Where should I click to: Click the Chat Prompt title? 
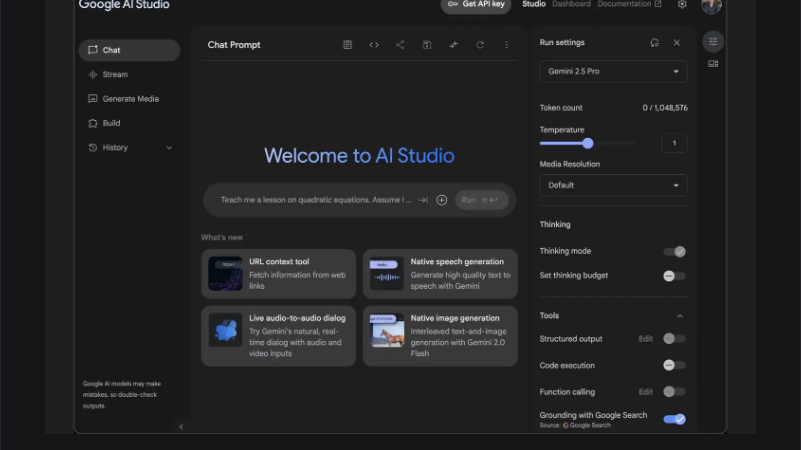coord(234,45)
